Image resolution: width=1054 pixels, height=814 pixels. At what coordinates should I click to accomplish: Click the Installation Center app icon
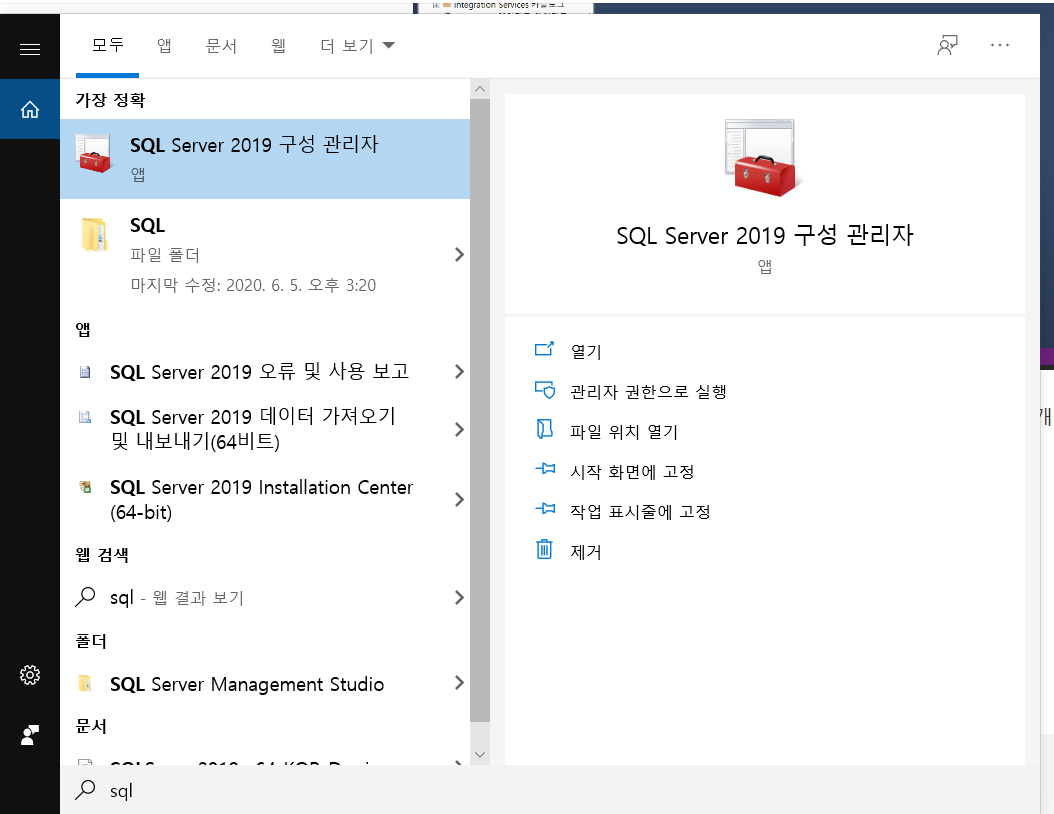pos(85,487)
